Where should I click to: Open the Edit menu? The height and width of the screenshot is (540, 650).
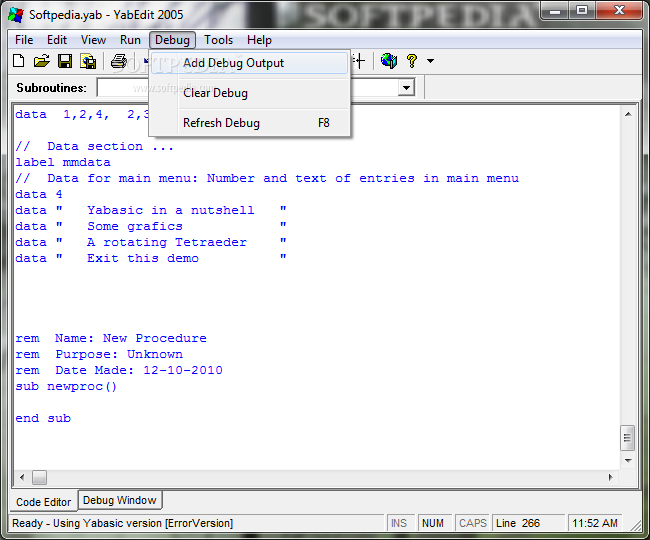pos(57,40)
